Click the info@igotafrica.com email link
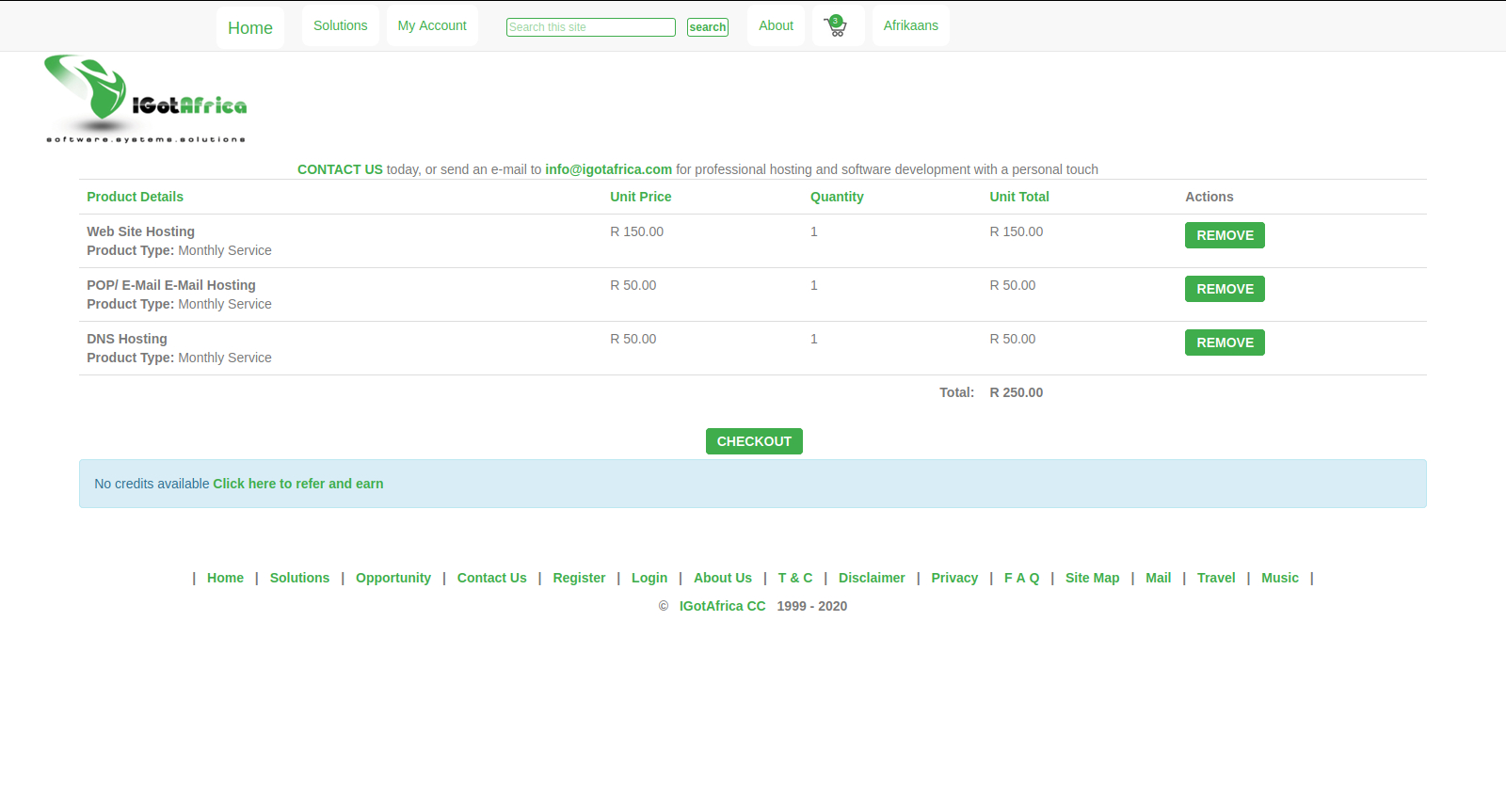This screenshot has height=812, width=1506. click(608, 169)
